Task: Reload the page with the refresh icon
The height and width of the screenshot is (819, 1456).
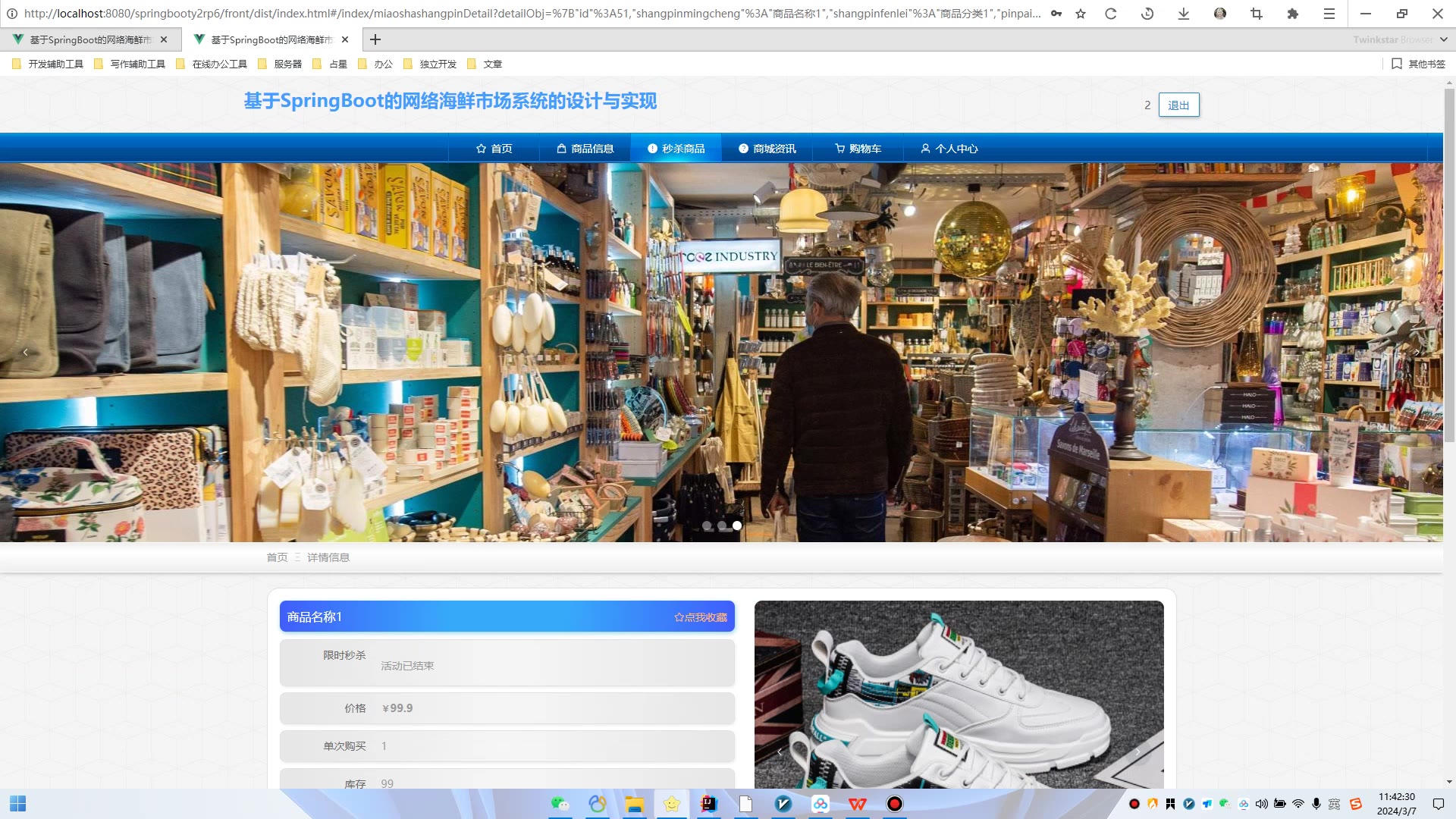Action: click(1111, 14)
